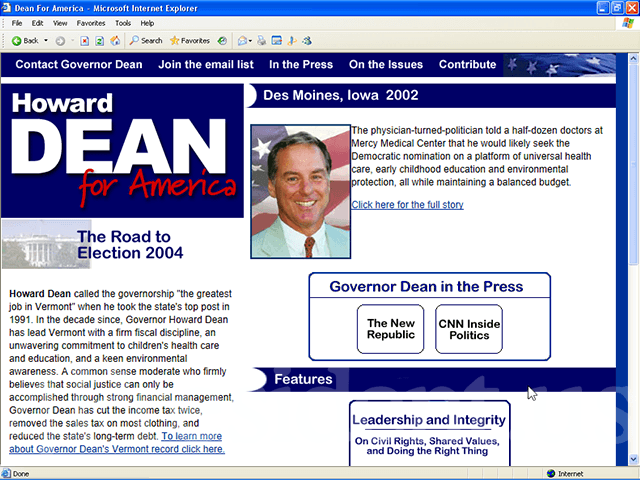This screenshot has width=640, height=480.
Task: Open the Forward history dropdown arrow
Action: (x=72, y=41)
